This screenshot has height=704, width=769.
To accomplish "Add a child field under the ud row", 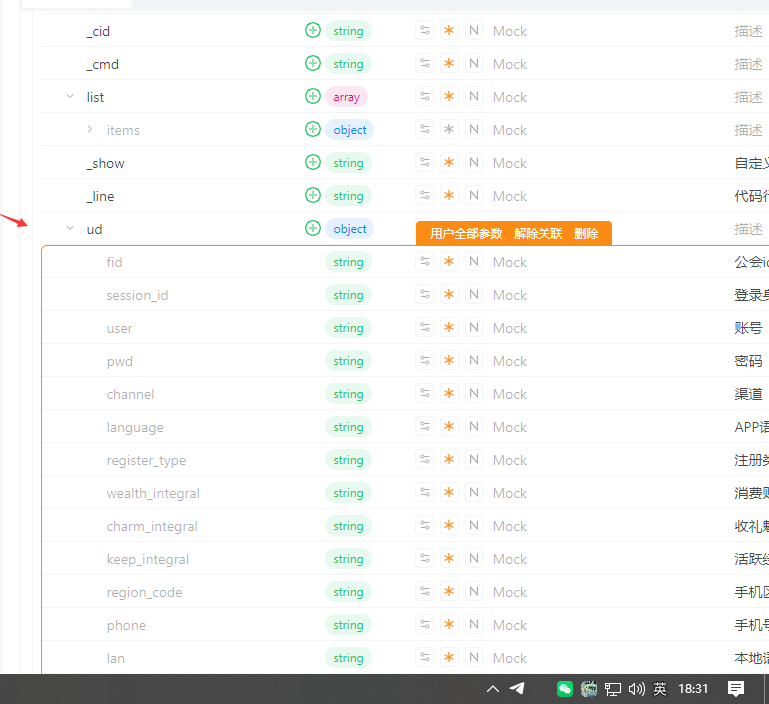I will [x=313, y=229].
